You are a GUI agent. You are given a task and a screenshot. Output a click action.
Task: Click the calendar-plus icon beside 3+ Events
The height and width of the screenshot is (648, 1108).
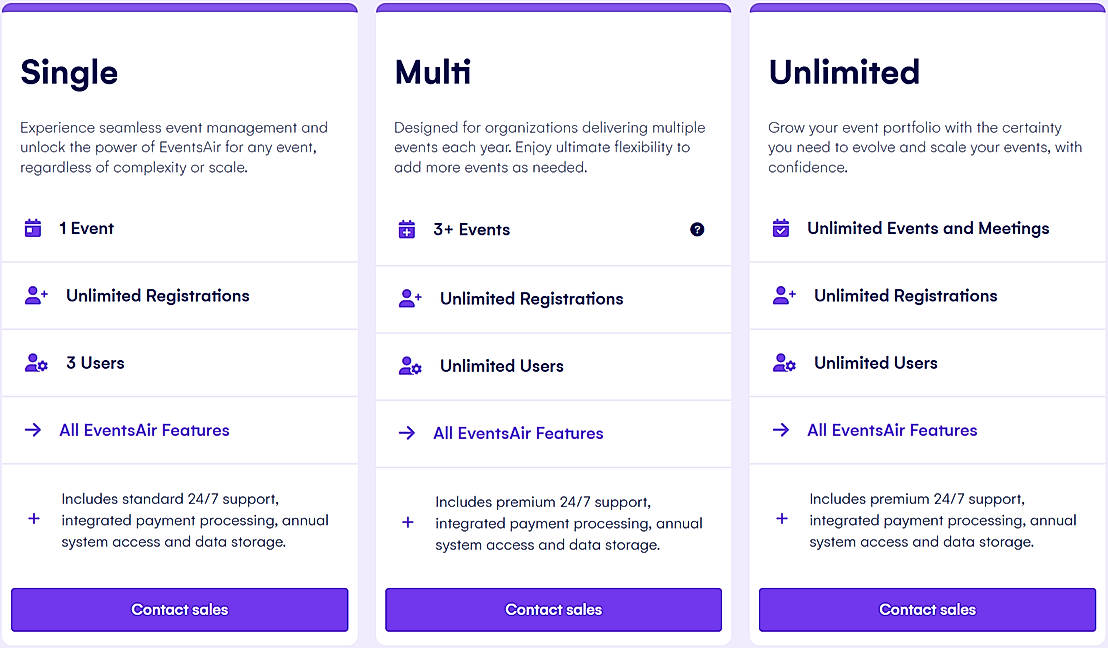click(407, 230)
